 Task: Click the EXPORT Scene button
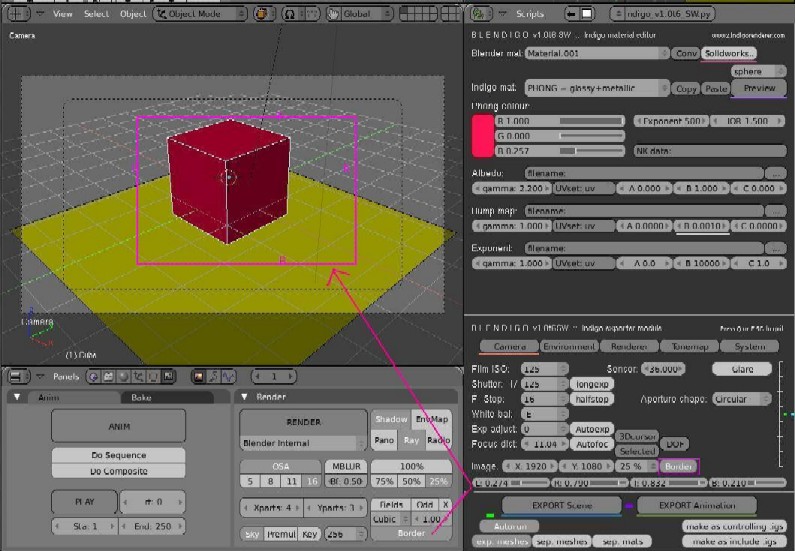click(x=561, y=506)
